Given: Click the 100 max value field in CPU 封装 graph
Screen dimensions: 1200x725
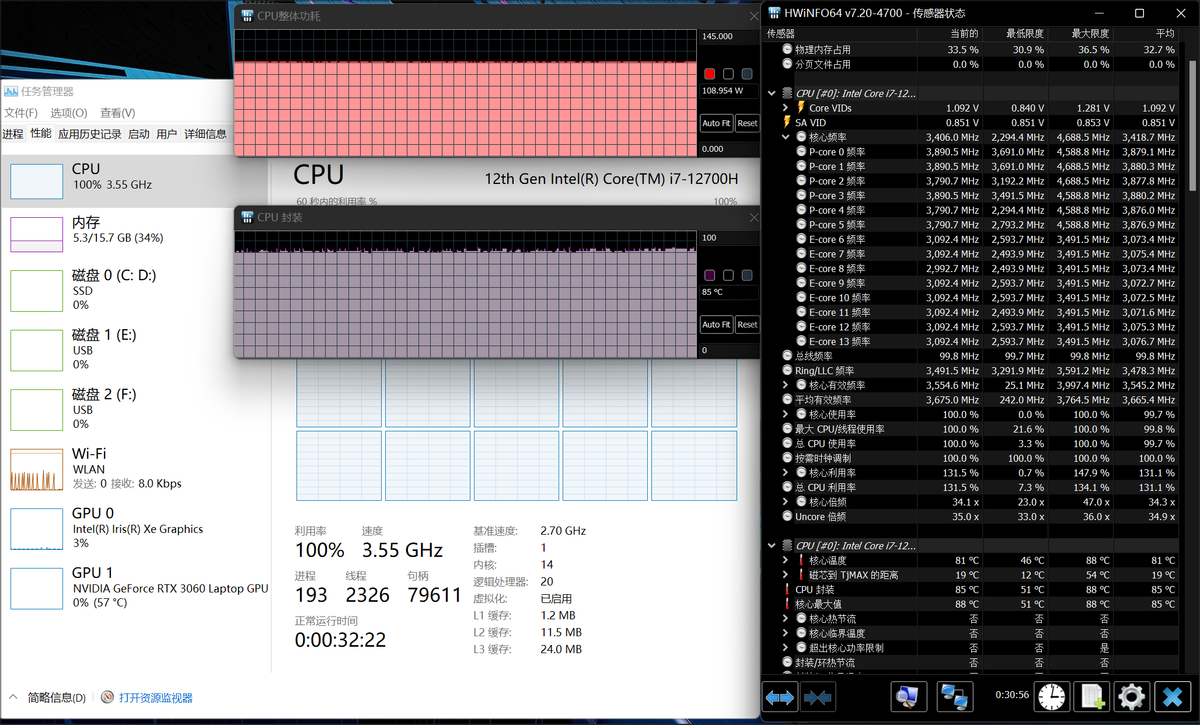Looking at the screenshot, I should click(x=730, y=237).
